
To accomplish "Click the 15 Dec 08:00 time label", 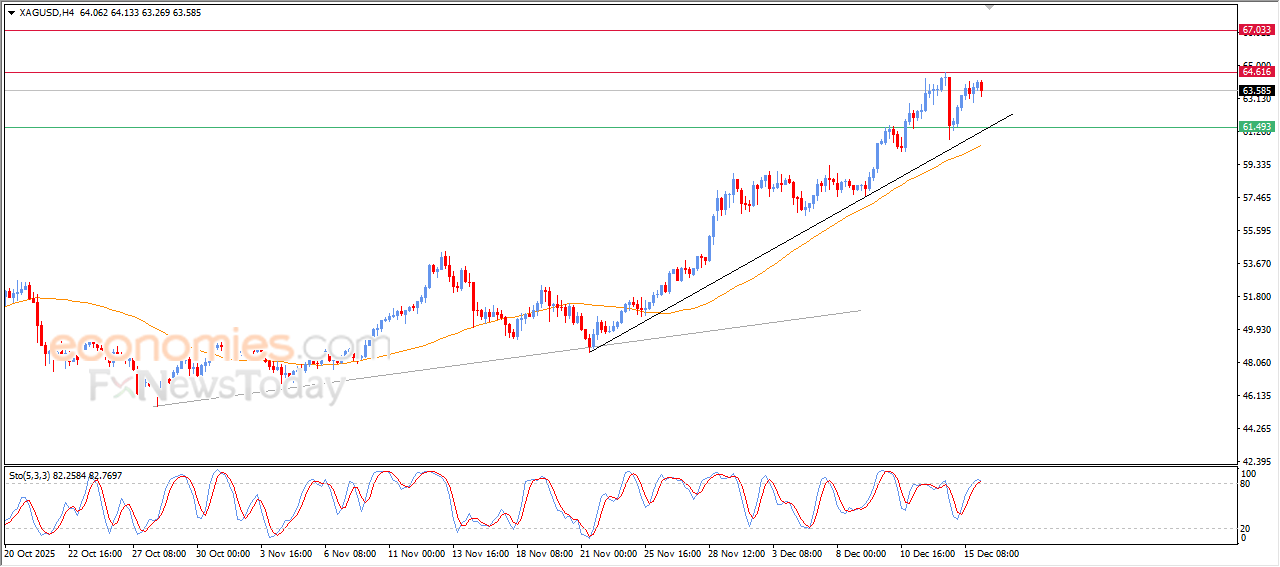I will pos(991,553).
